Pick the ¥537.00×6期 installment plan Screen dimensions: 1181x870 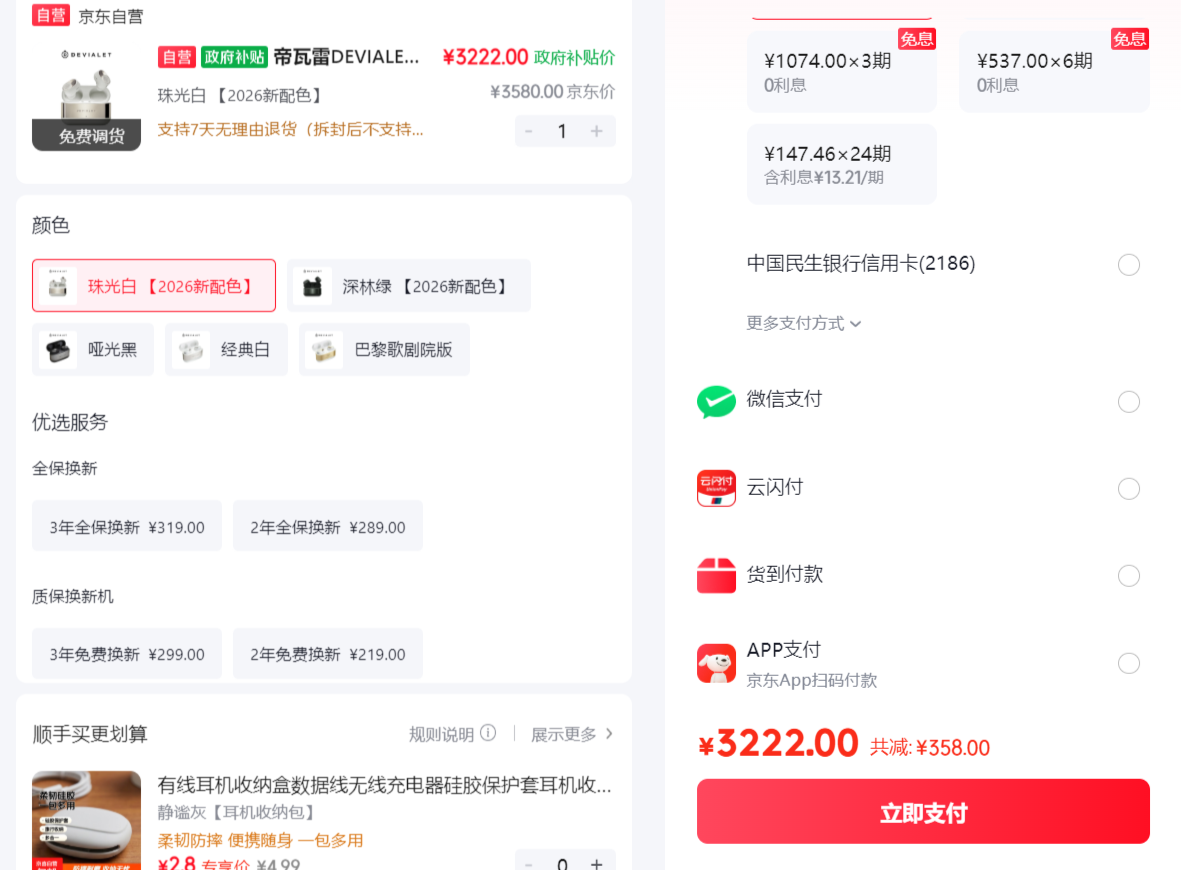pos(1054,72)
